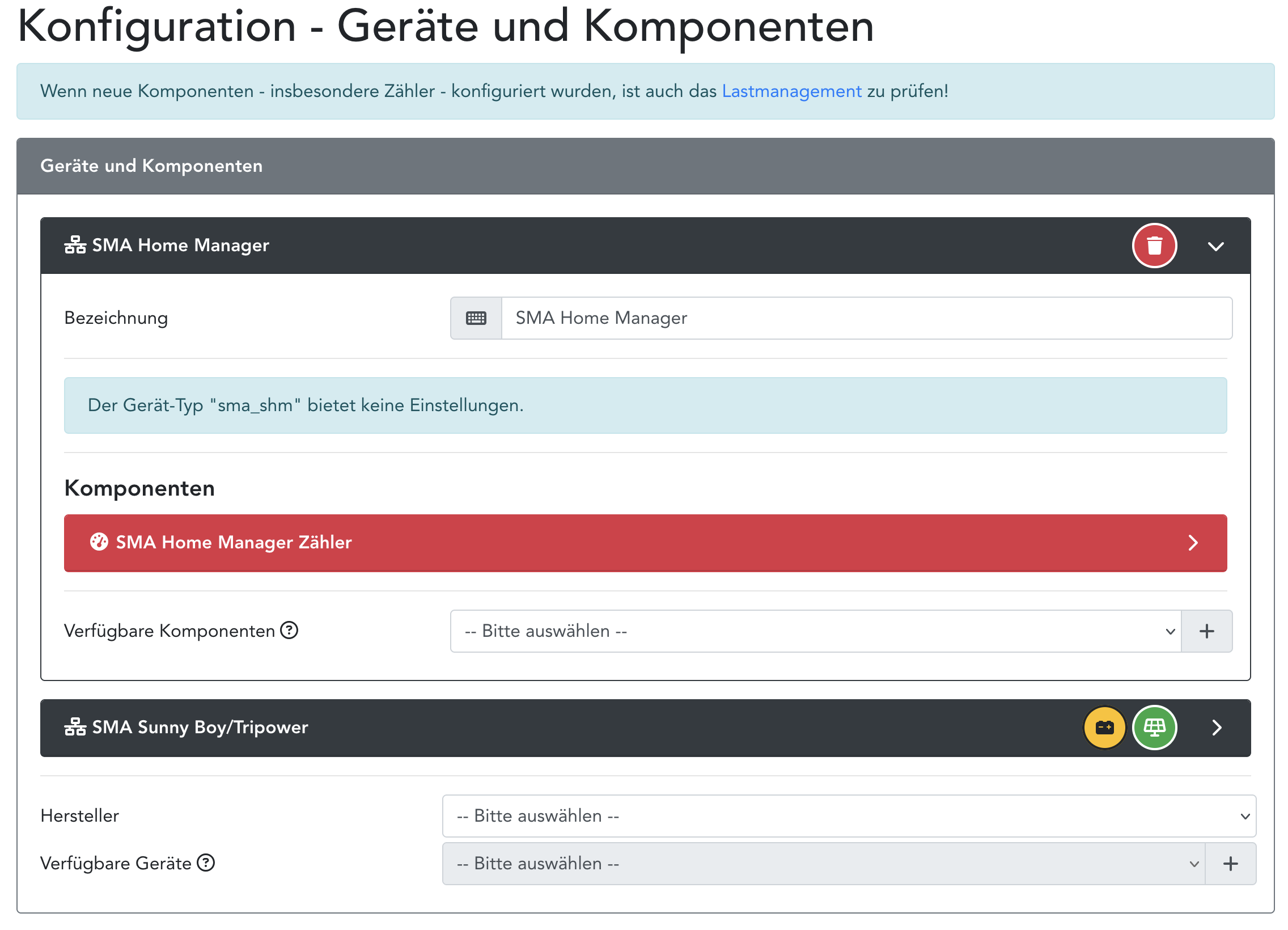Collapse the SMA Home Manager panel

1215,246
